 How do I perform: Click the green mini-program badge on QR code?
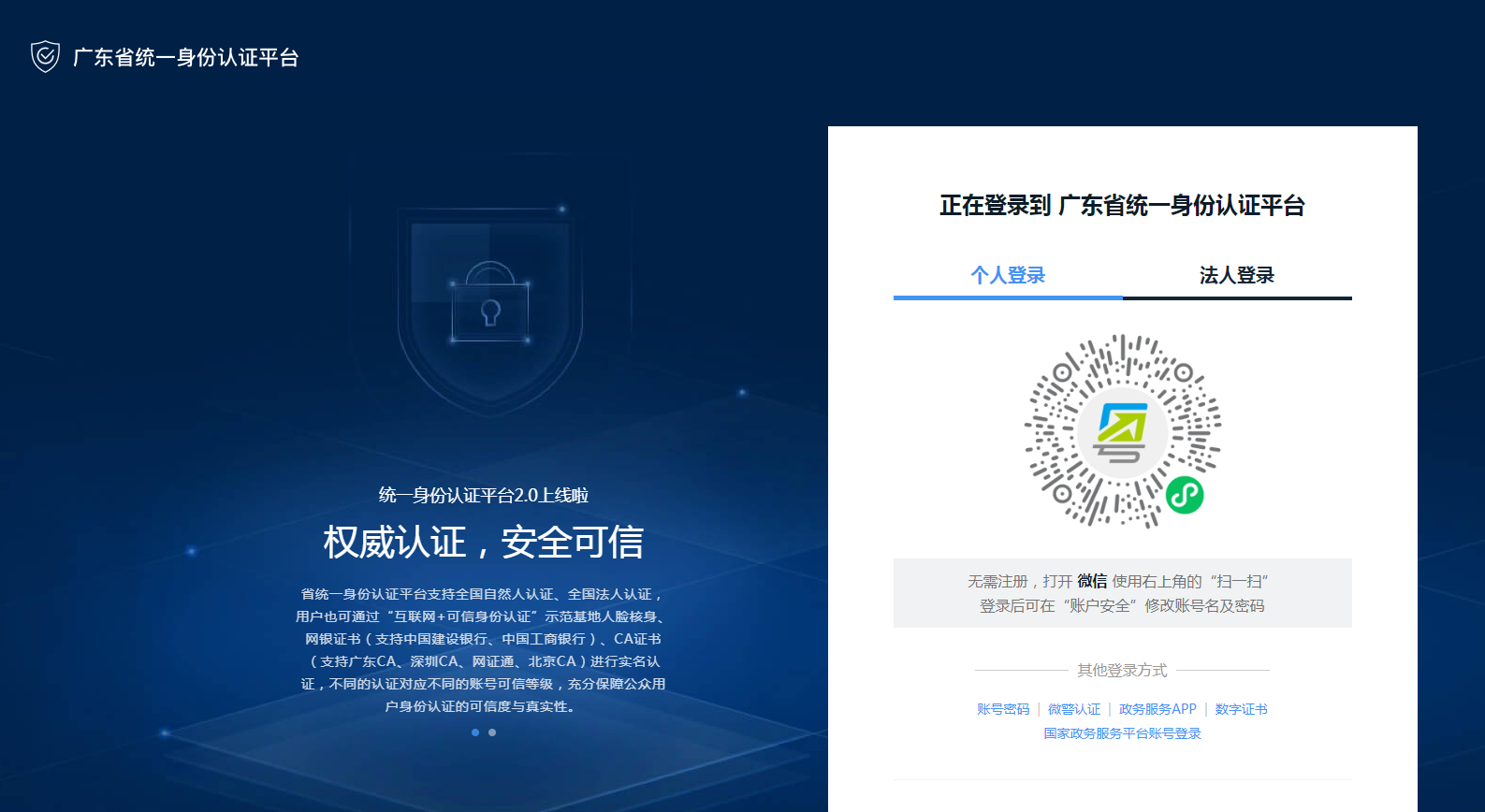coord(1185,495)
